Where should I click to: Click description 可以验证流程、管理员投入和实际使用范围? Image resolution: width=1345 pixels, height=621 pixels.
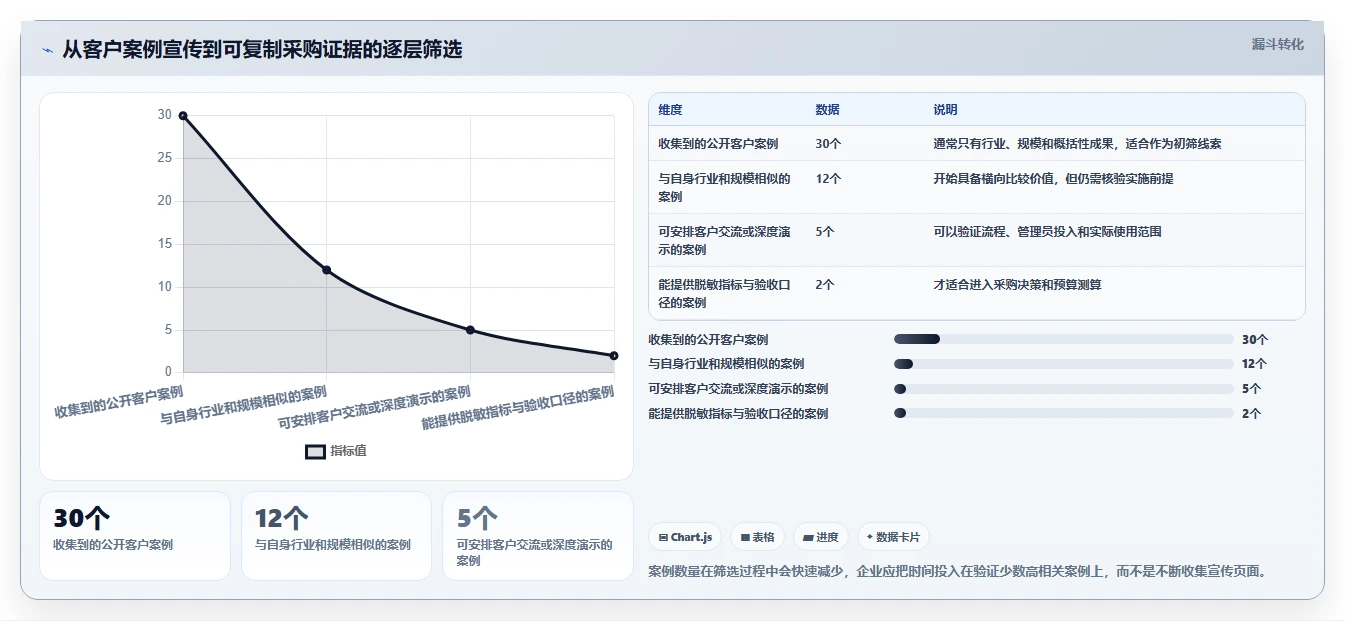(x=1047, y=232)
